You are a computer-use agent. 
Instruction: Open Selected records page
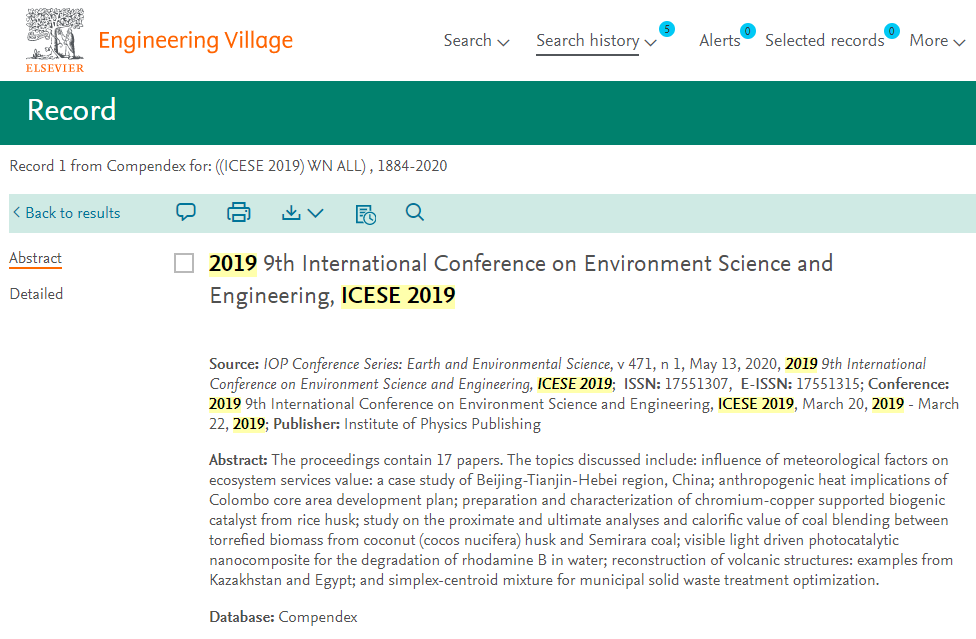click(x=824, y=41)
